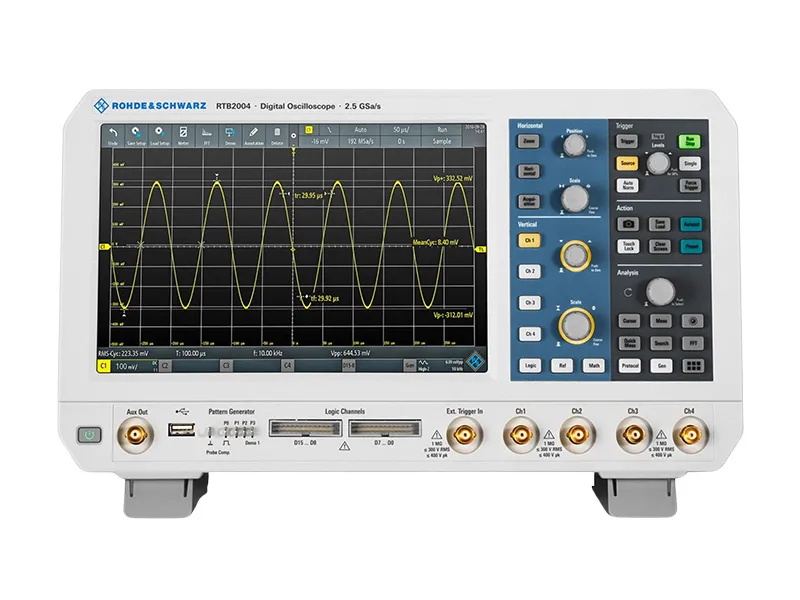Open the 192 MSa/s sample rate field
Screen dimensions: 800x600
click(x=360, y=141)
